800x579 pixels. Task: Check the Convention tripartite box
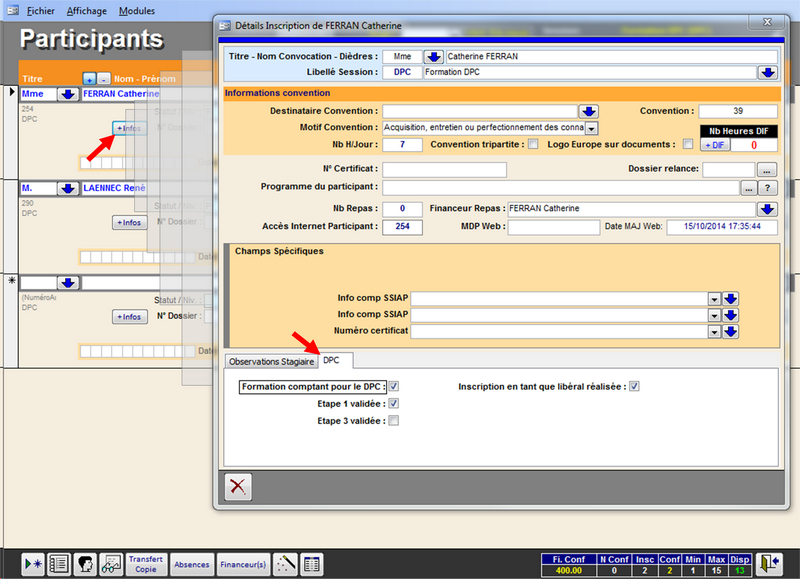[533, 145]
